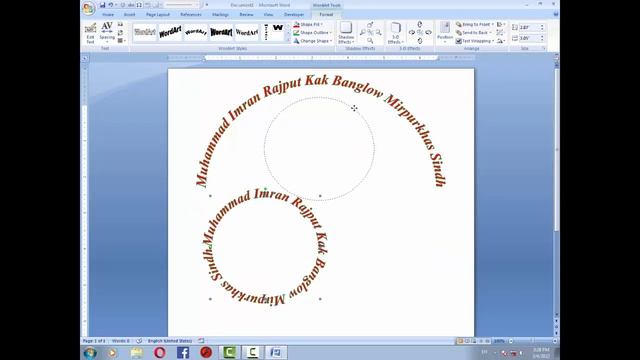Click the Windows Start button
This screenshot has width=640, height=360.
(x=90, y=353)
